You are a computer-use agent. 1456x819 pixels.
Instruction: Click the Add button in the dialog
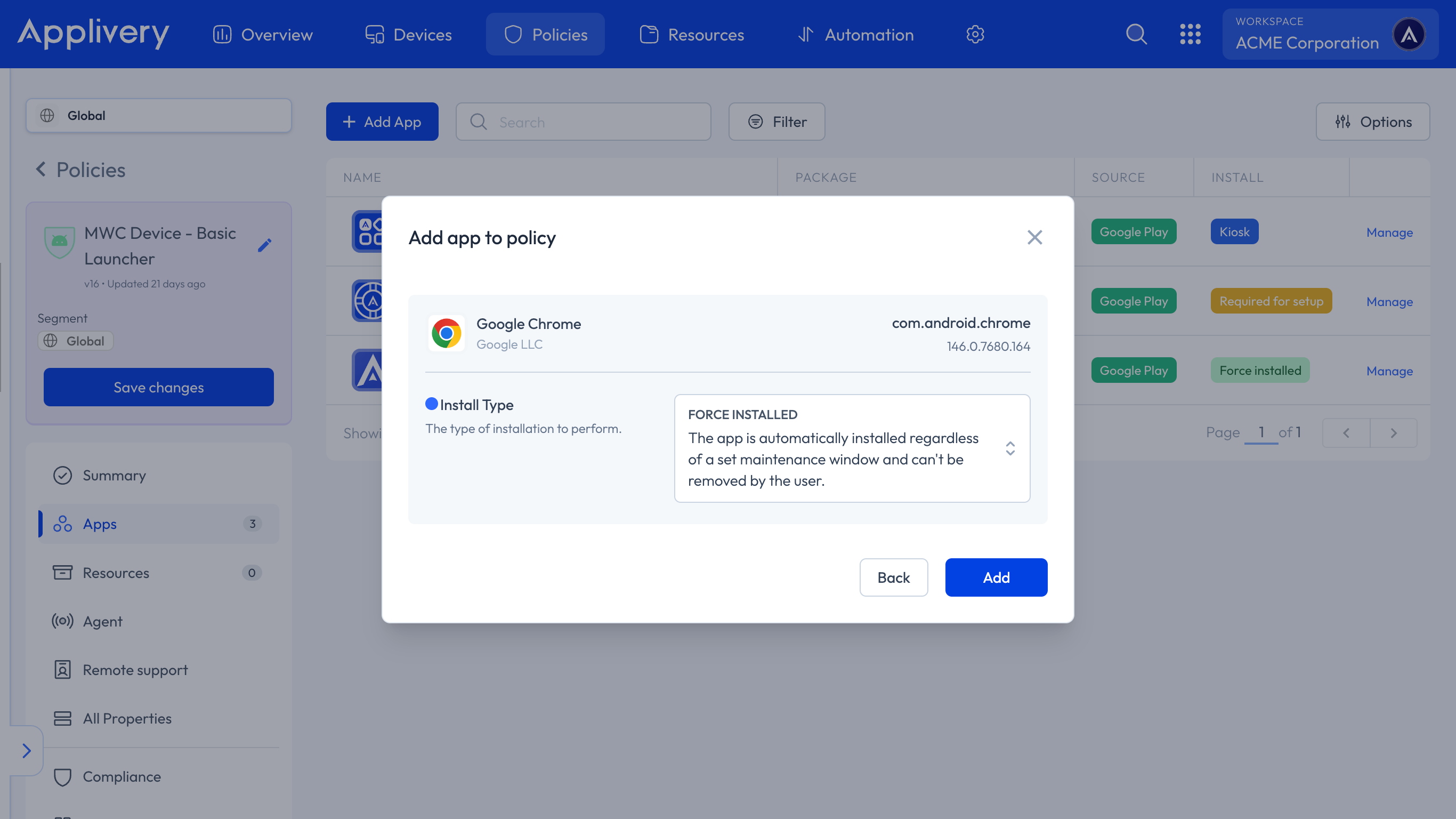tap(996, 577)
